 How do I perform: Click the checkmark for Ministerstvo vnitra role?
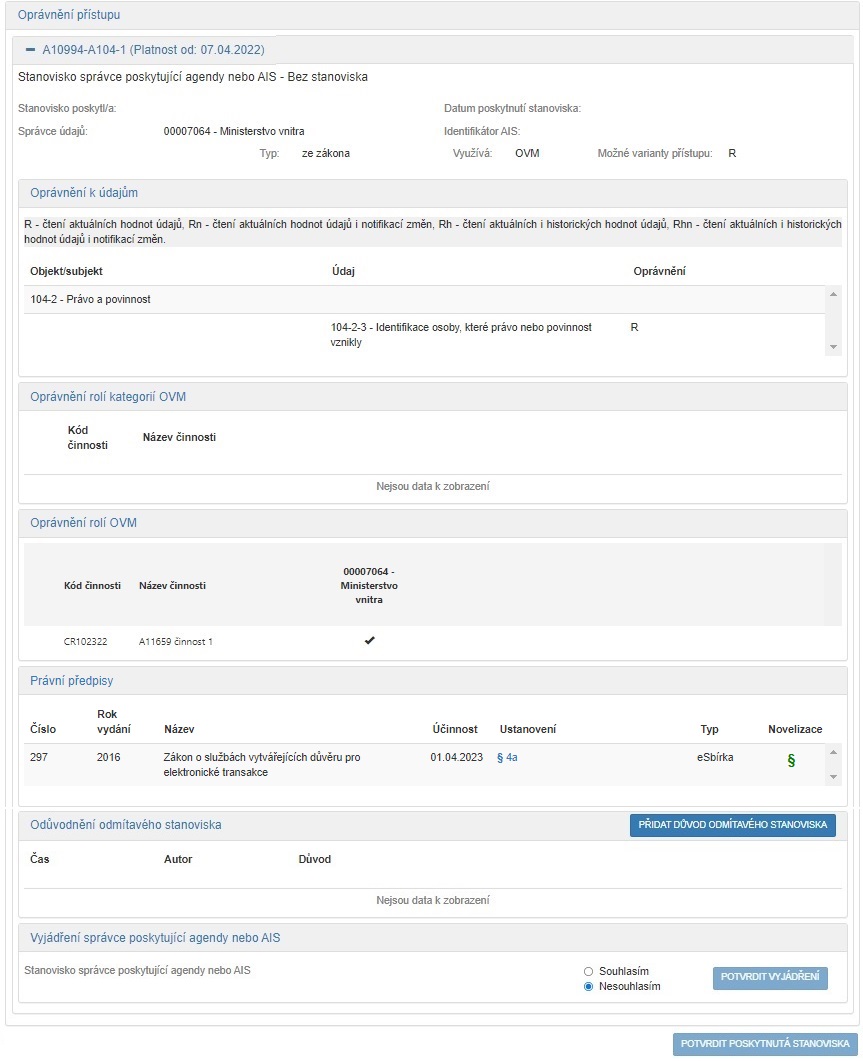(x=369, y=641)
